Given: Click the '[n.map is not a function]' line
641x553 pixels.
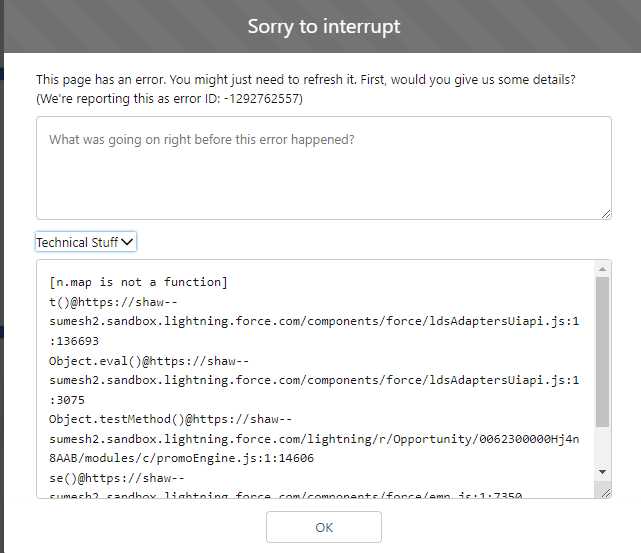Looking at the screenshot, I should (x=138, y=282).
